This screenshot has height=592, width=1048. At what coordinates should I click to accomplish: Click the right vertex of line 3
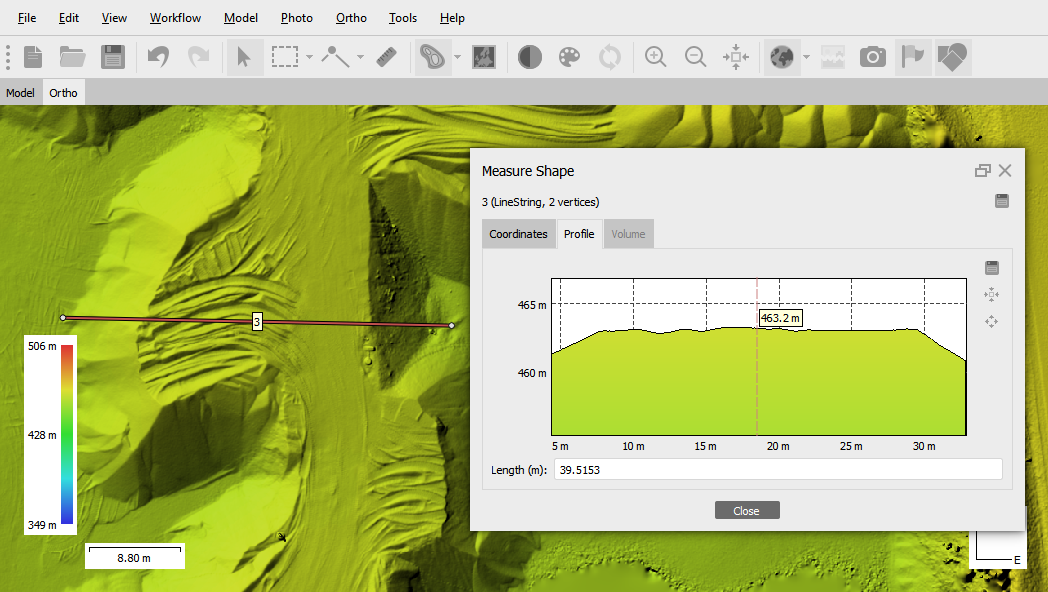pyautogui.click(x=452, y=325)
